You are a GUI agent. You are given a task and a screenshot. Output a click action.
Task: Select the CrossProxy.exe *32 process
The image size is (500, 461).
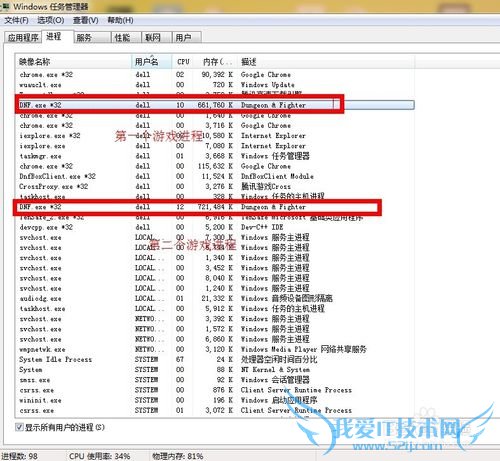click(x=215, y=187)
